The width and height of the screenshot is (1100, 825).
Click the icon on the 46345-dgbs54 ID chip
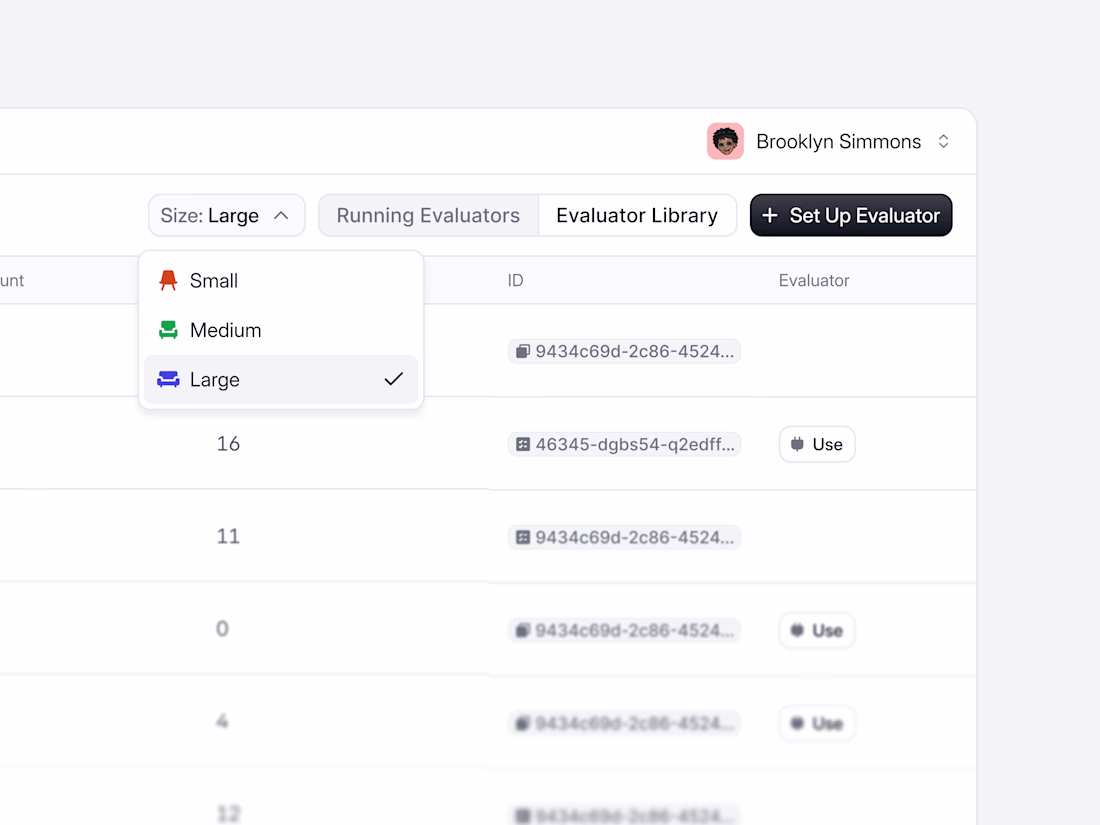(523, 444)
